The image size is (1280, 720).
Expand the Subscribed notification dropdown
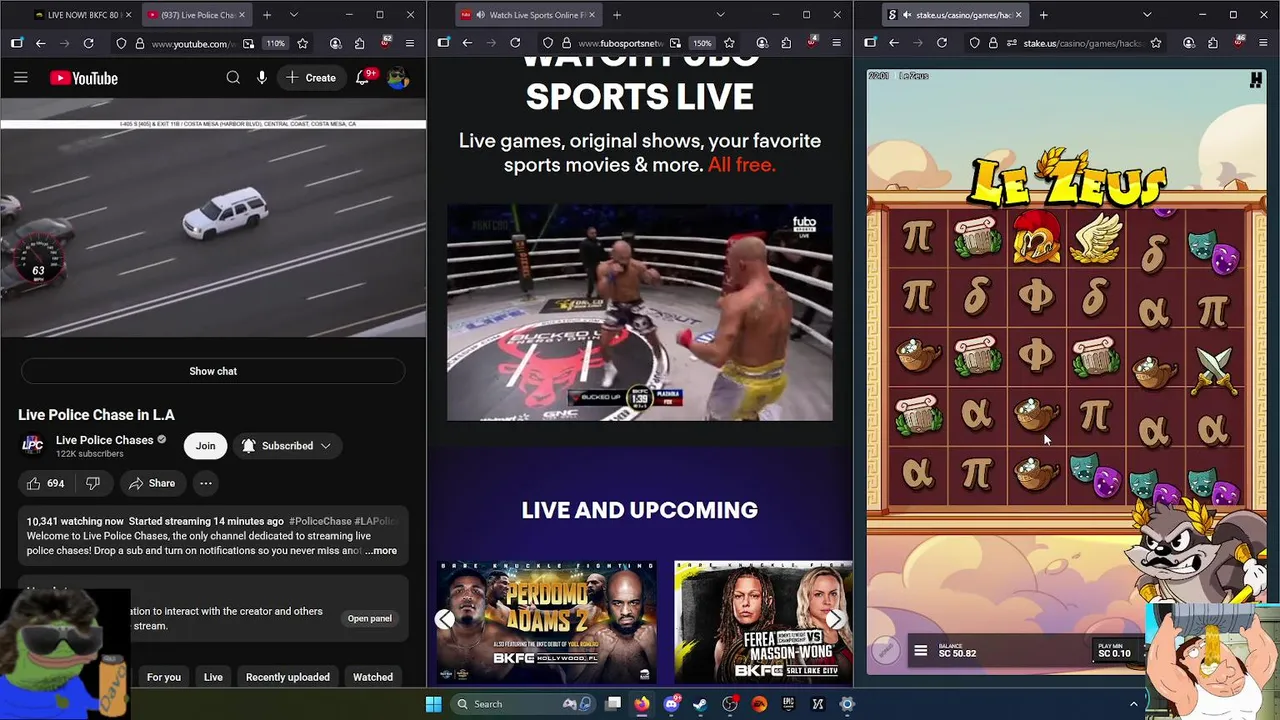click(x=286, y=446)
